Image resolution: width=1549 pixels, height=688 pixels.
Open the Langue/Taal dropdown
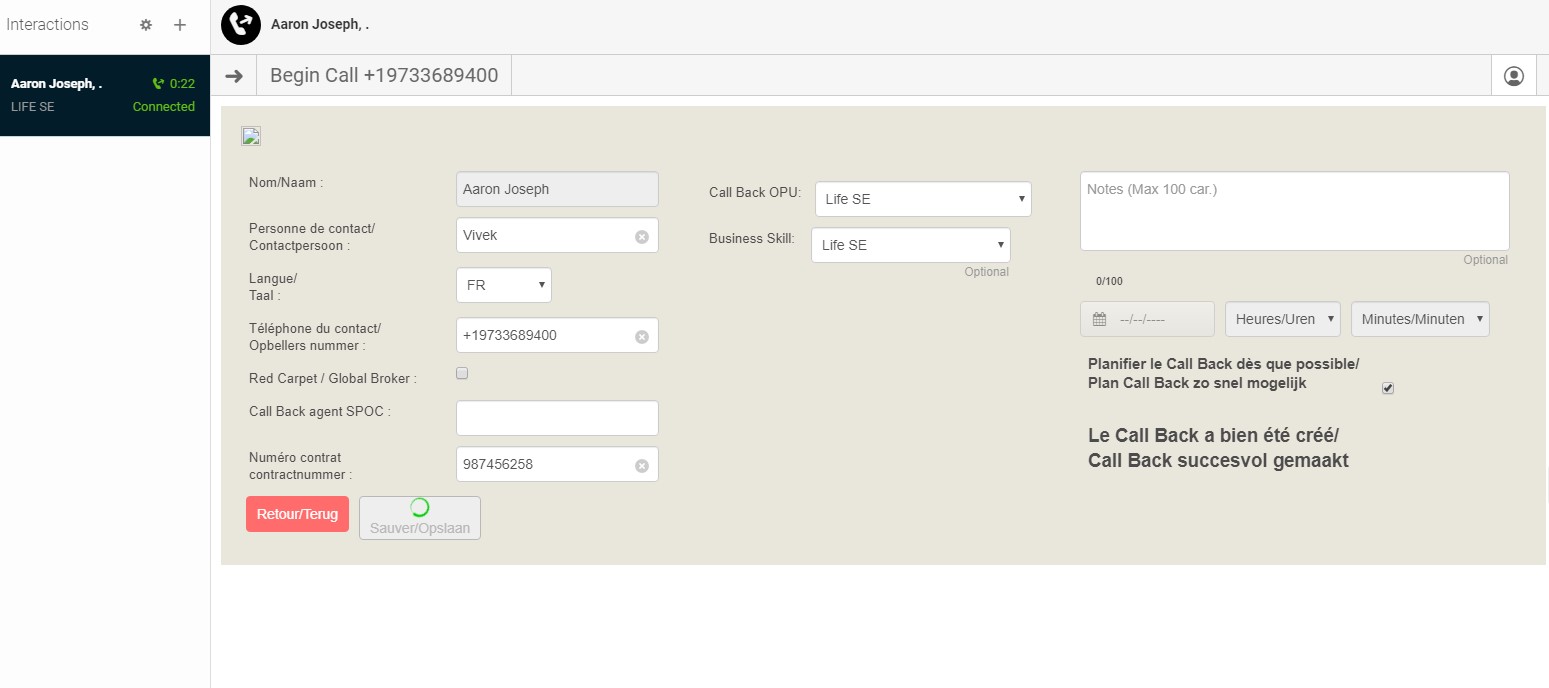(x=504, y=285)
